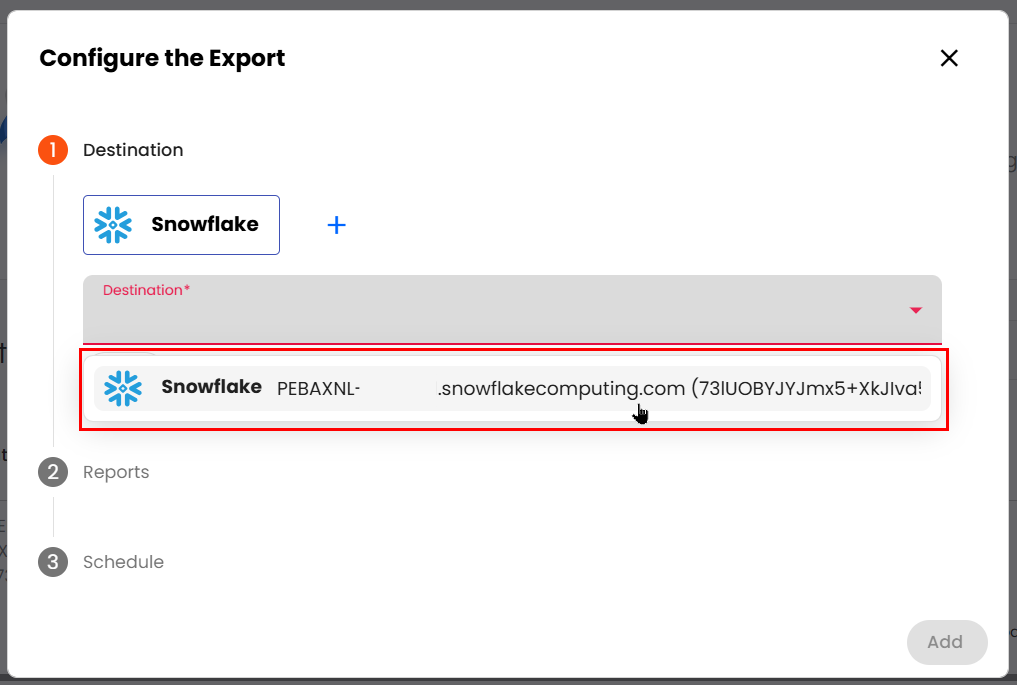The width and height of the screenshot is (1017, 685).
Task: Close the Configure the Export dialog
Action: [x=949, y=58]
